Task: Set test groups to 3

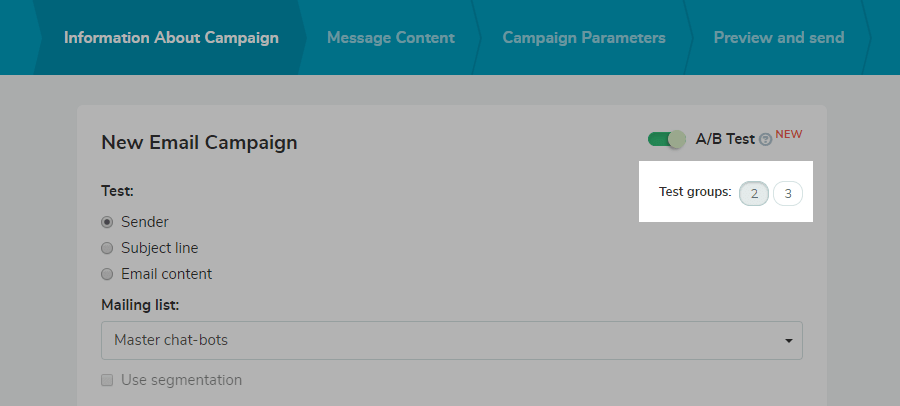Action: point(788,193)
